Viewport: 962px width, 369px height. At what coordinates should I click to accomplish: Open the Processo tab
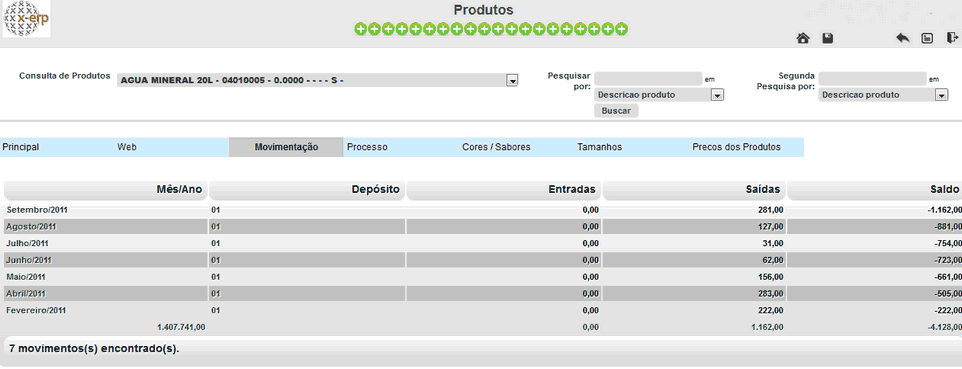click(367, 147)
